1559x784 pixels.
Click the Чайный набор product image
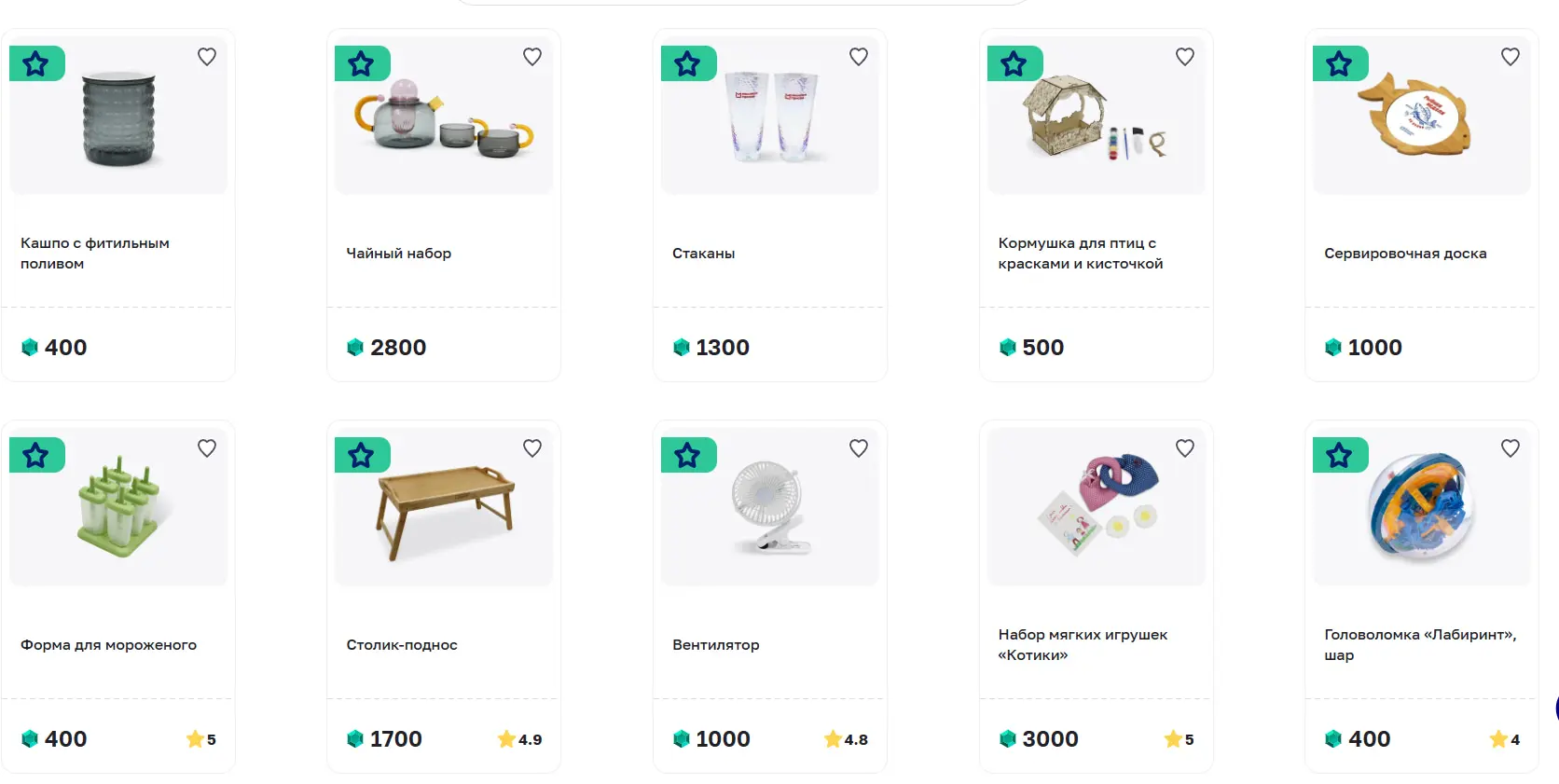444,116
